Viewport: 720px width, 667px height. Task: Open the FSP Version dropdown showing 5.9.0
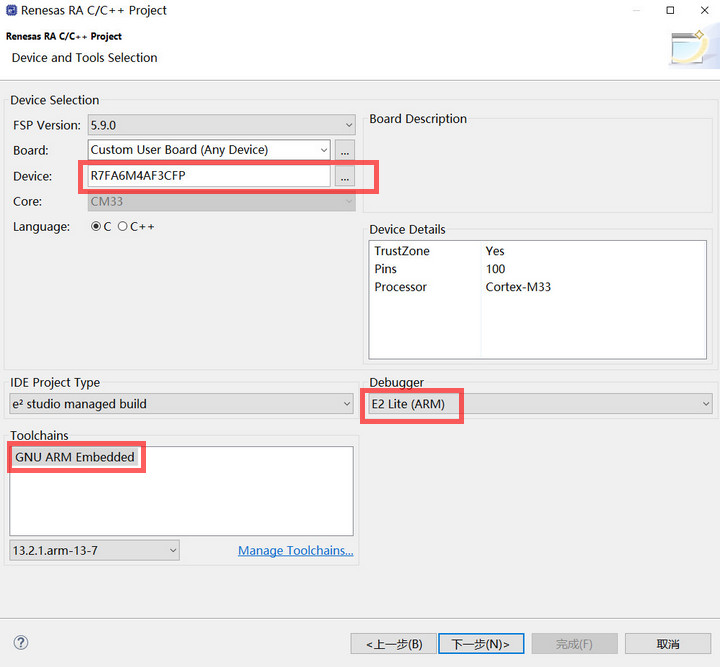click(x=221, y=125)
